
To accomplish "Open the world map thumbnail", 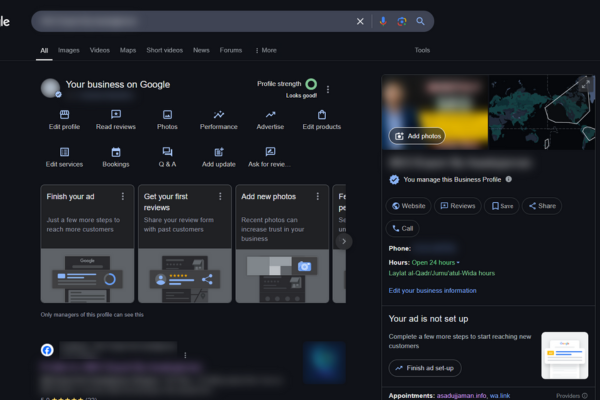I will click(542, 112).
